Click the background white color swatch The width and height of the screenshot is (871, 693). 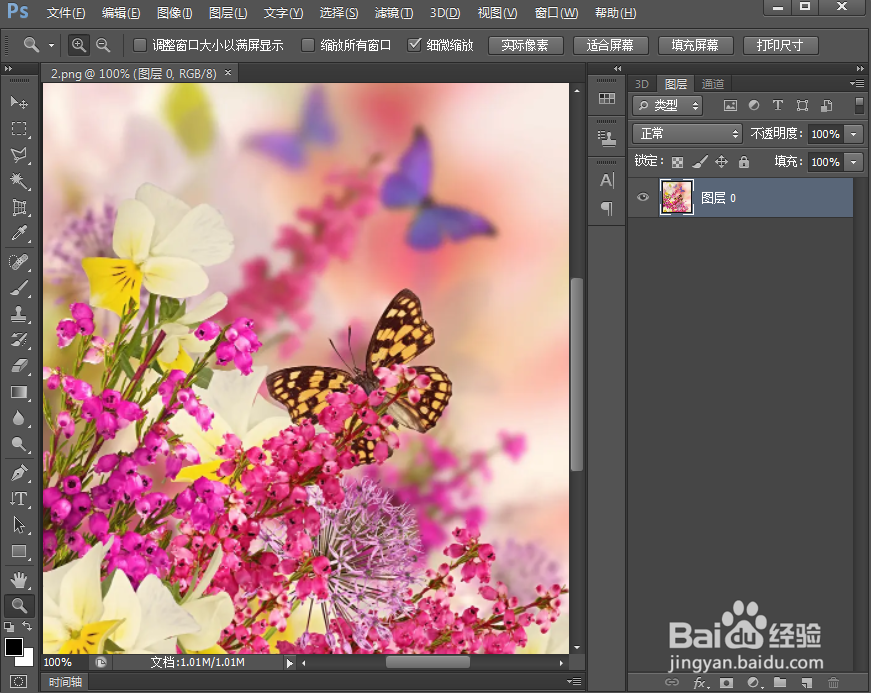27,659
